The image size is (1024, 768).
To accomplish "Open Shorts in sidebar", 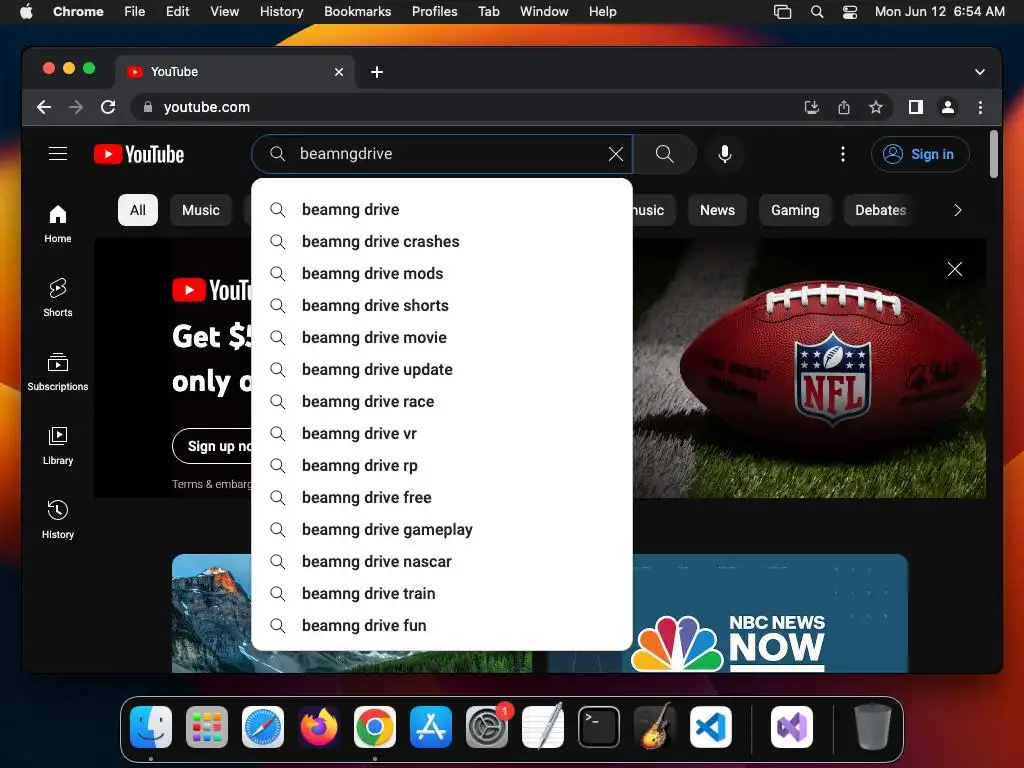I will [57, 298].
